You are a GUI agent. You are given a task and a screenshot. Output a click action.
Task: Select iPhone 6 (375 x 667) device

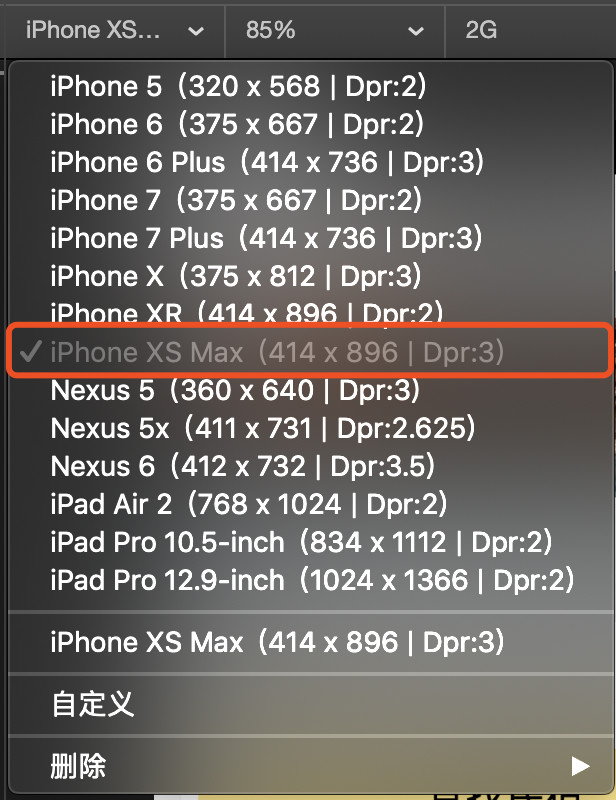(310, 124)
